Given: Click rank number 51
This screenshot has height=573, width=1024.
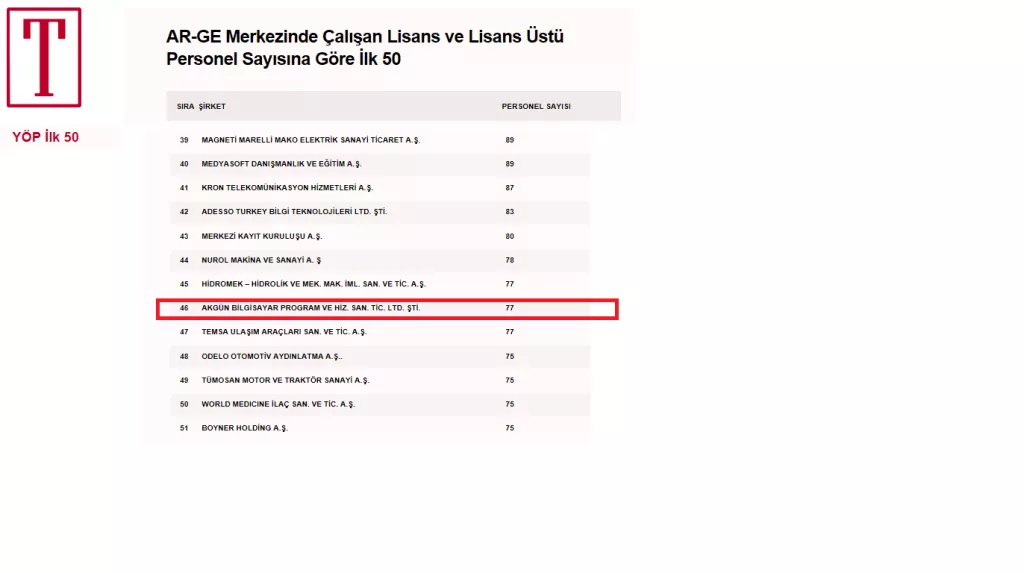Looking at the screenshot, I should 184,428.
